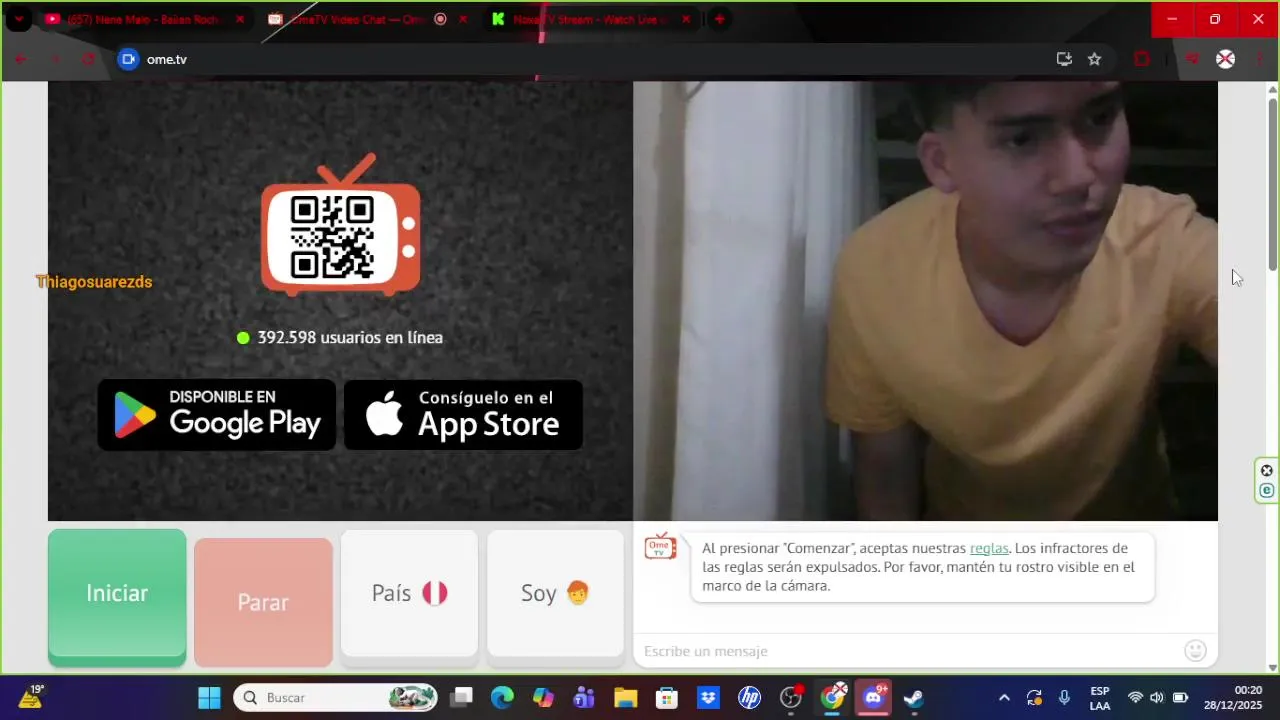This screenshot has height=720, width=1280.
Task: Close the Kick stream tab
Action: pyautogui.click(x=686, y=19)
